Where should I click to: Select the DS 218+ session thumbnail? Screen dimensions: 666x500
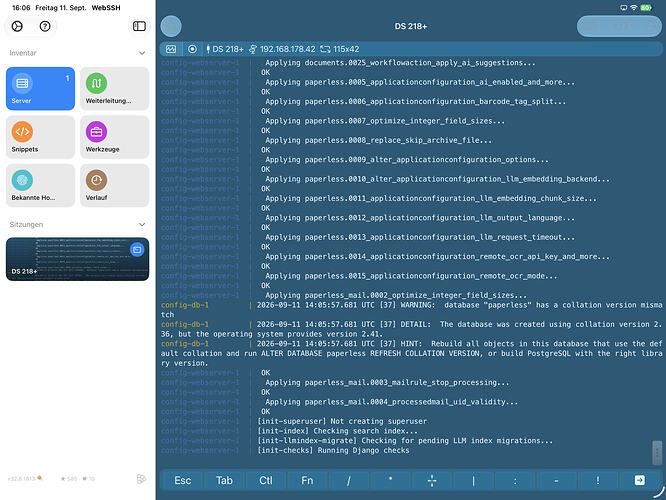[77, 259]
